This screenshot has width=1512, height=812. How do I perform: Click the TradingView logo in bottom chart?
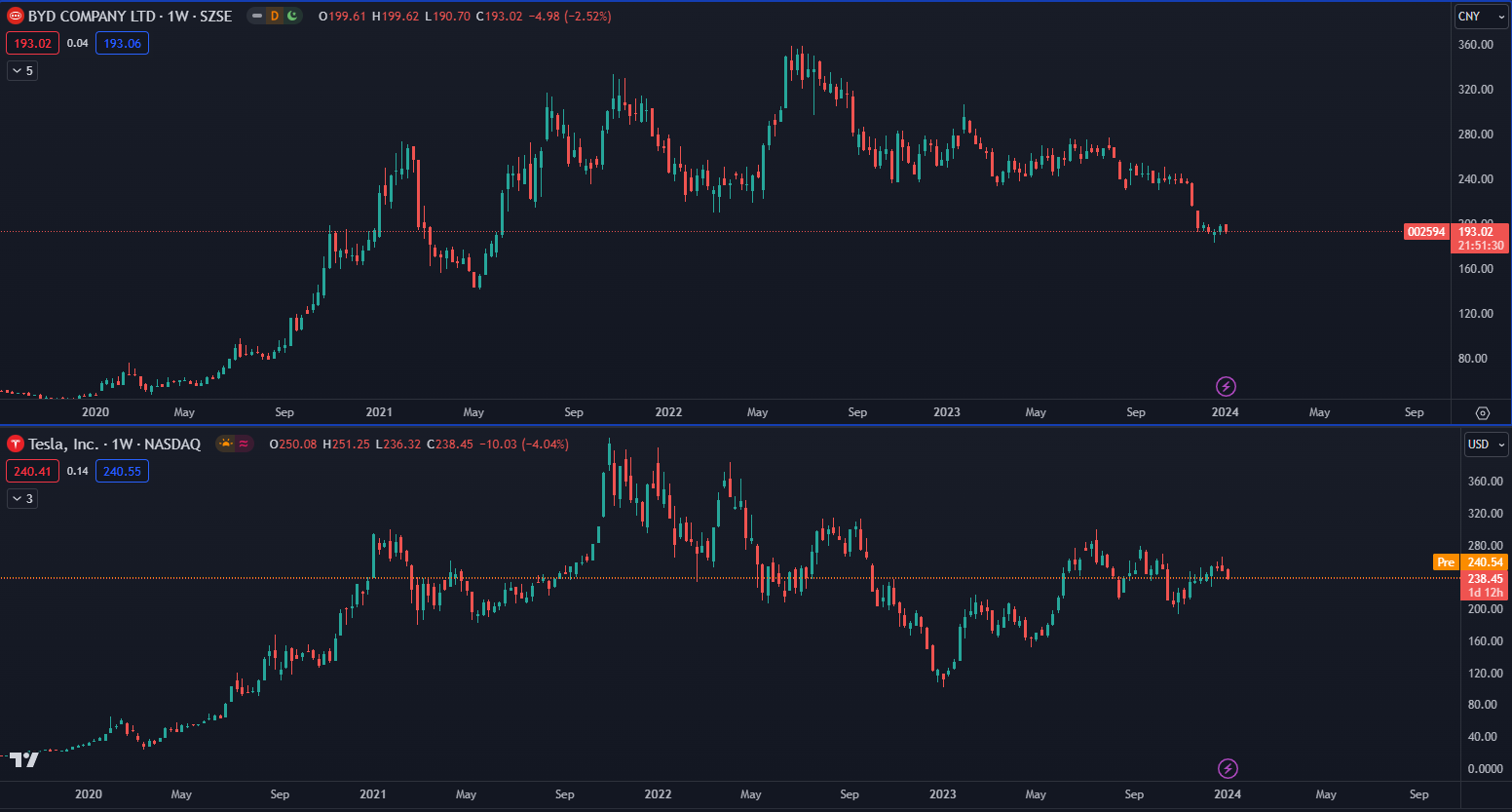[x=24, y=759]
